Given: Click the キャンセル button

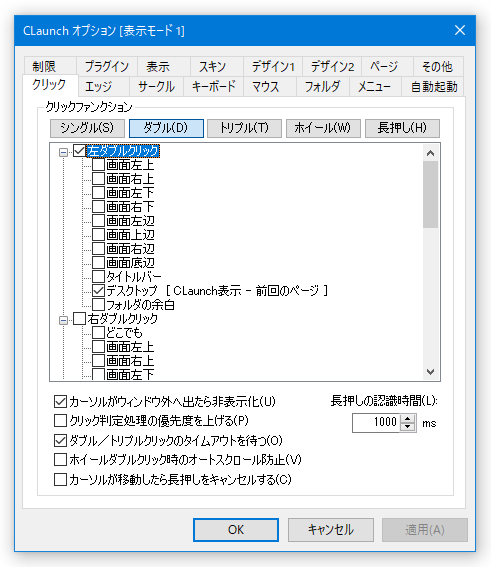Looking at the screenshot, I should 330,530.
